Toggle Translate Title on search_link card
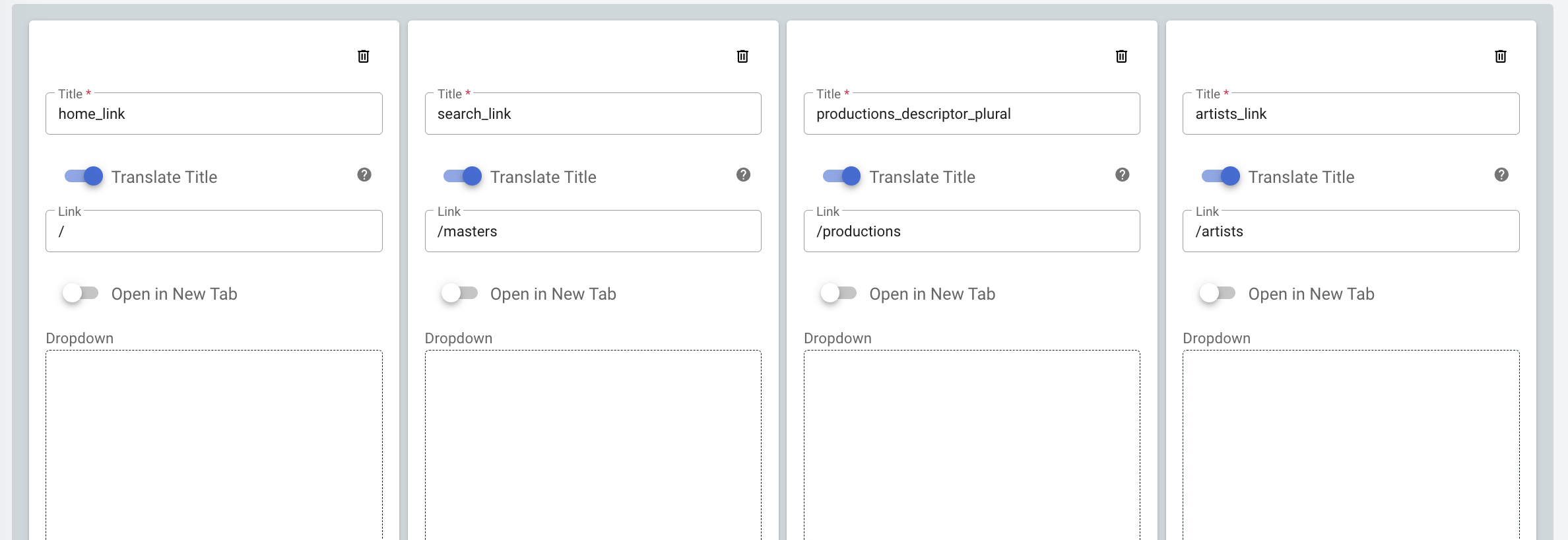Viewport: 1568px width, 540px height. point(463,176)
